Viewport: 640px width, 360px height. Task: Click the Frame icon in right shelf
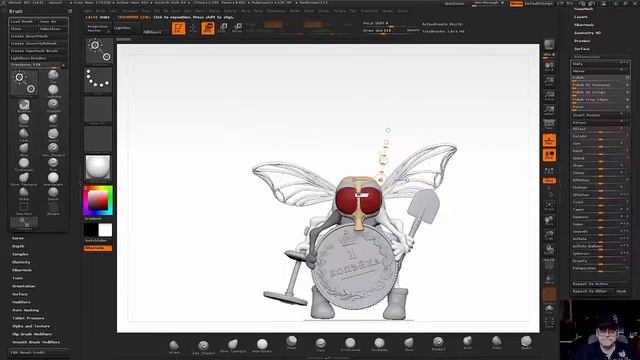549,206
